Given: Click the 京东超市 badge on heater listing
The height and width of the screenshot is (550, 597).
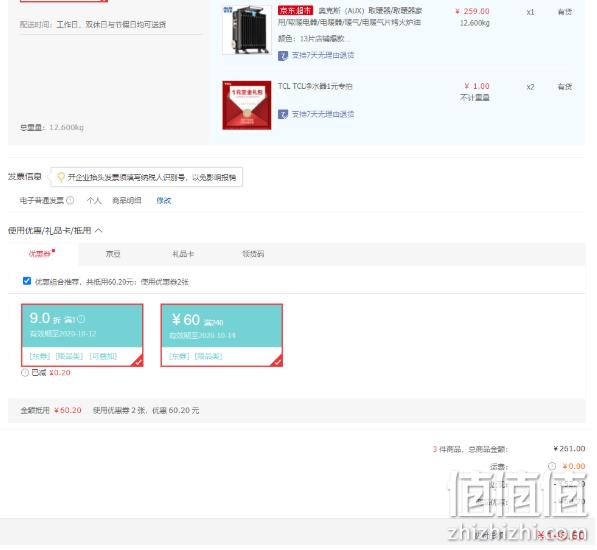Looking at the screenshot, I should click(295, 10).
